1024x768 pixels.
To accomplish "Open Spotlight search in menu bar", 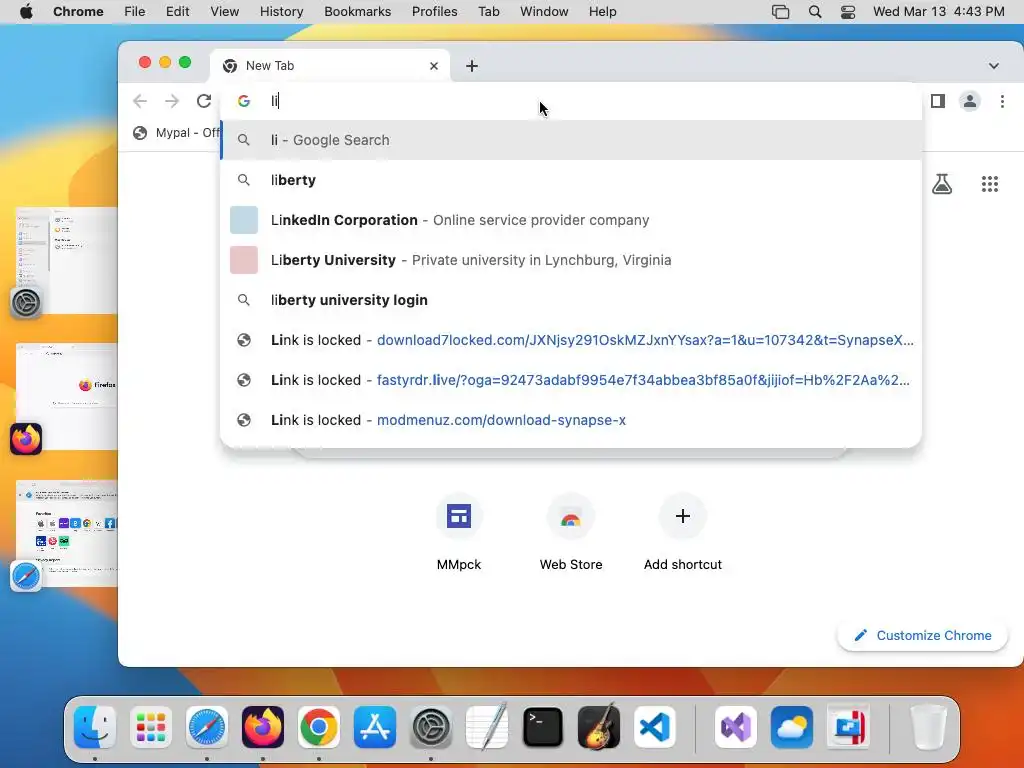I will (x=814, y=12).
